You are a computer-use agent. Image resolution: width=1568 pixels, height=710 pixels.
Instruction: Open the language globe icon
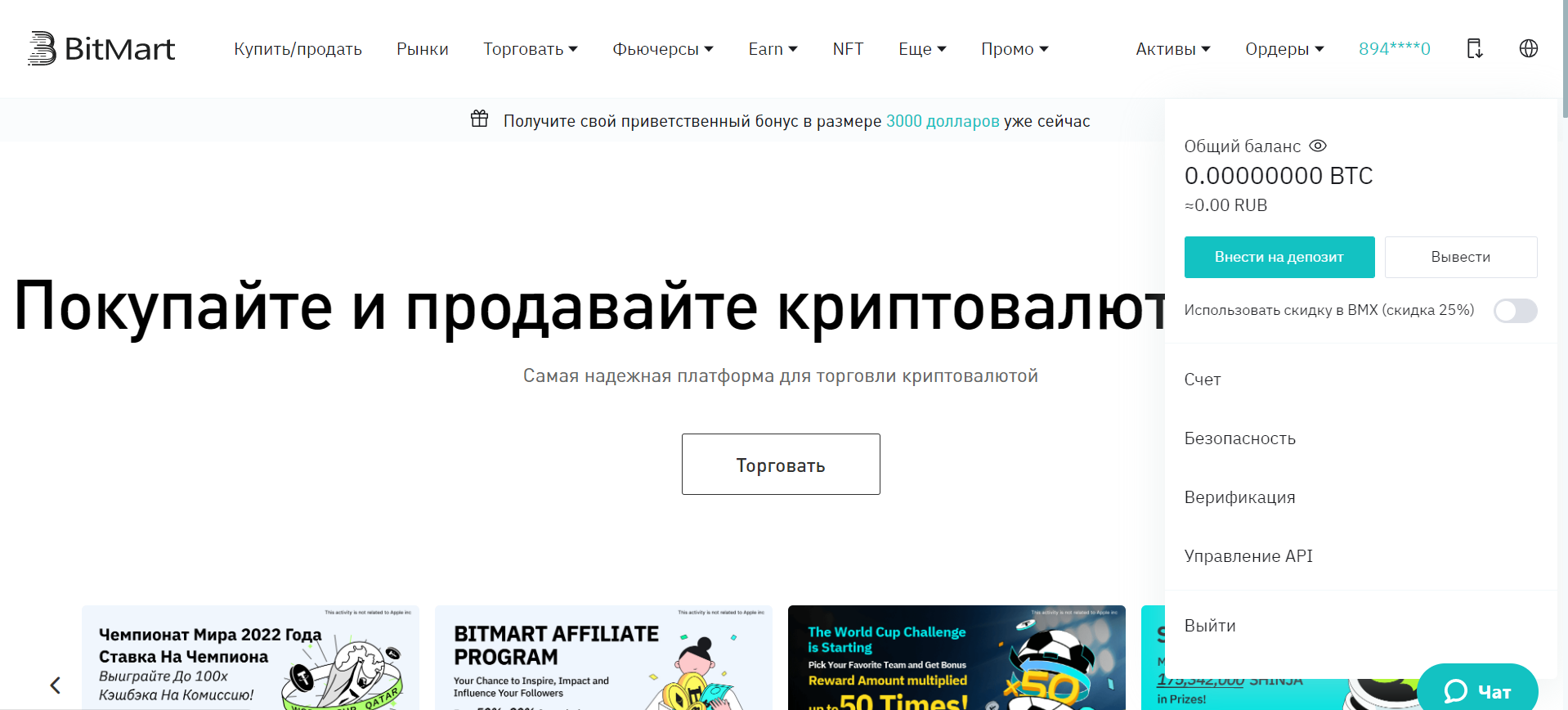pyautogui.click(x=1528, y=48)
